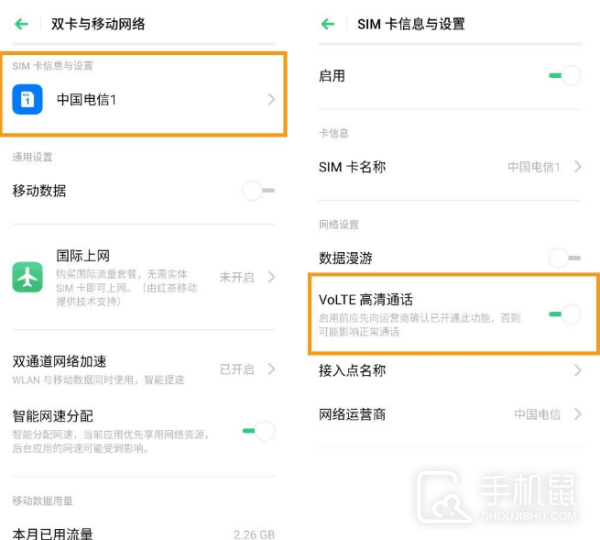
Task: Open 双通道网络加速 settings entry
Action: click(100, 369)
